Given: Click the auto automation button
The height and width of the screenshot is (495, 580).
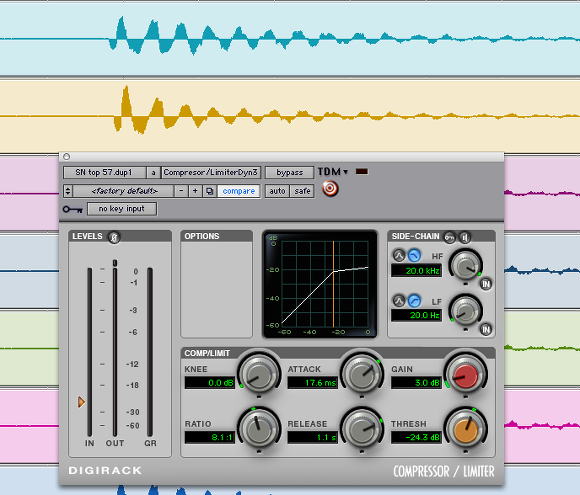Looking at the screenshot, I should (x=277, y=191).
